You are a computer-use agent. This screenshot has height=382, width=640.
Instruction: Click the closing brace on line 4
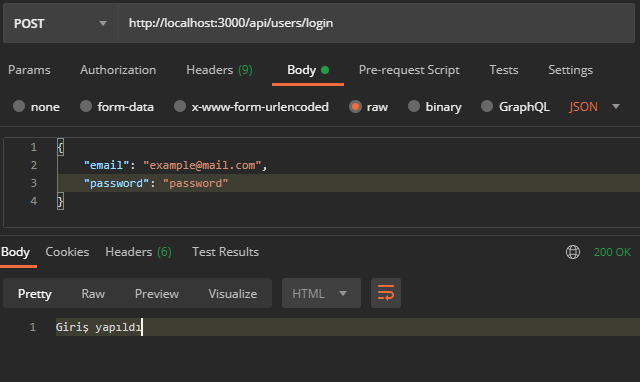[x=60, y=201]
